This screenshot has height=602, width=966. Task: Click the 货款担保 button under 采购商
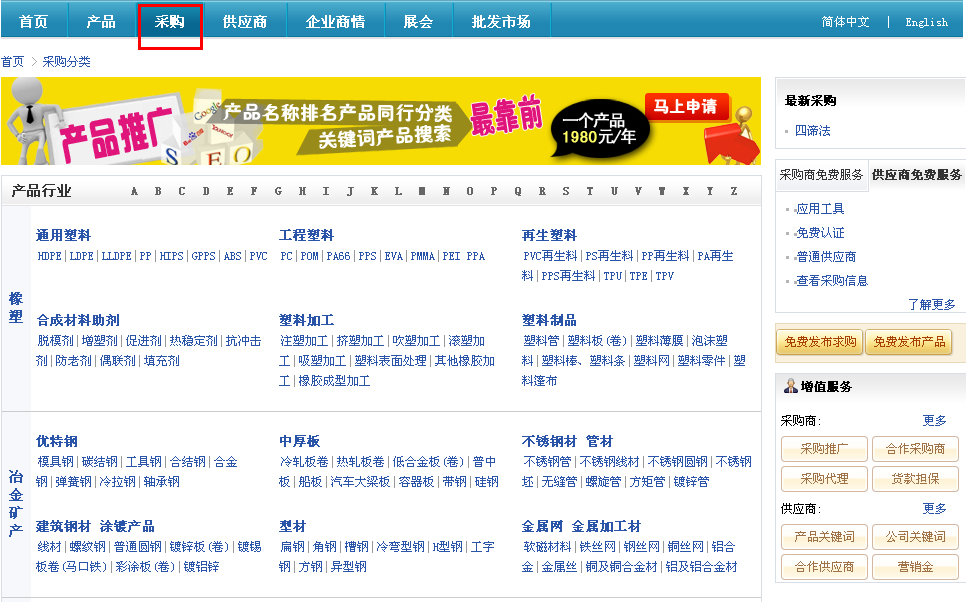click(914, 479)
